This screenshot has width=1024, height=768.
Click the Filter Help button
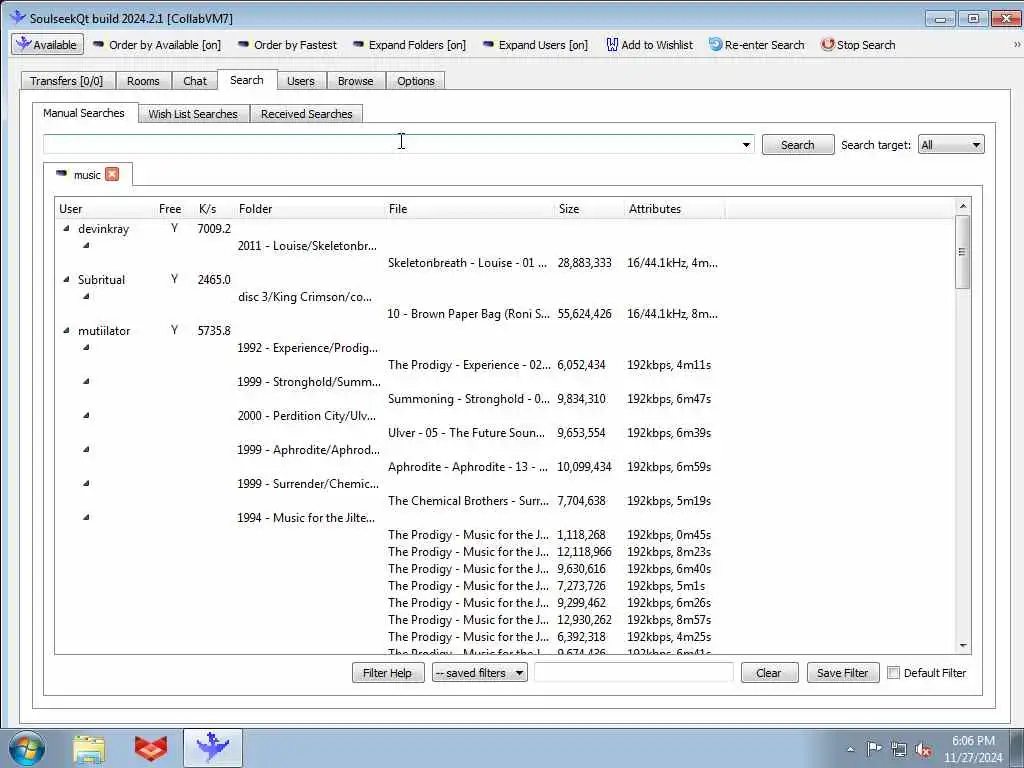[387, 673]
